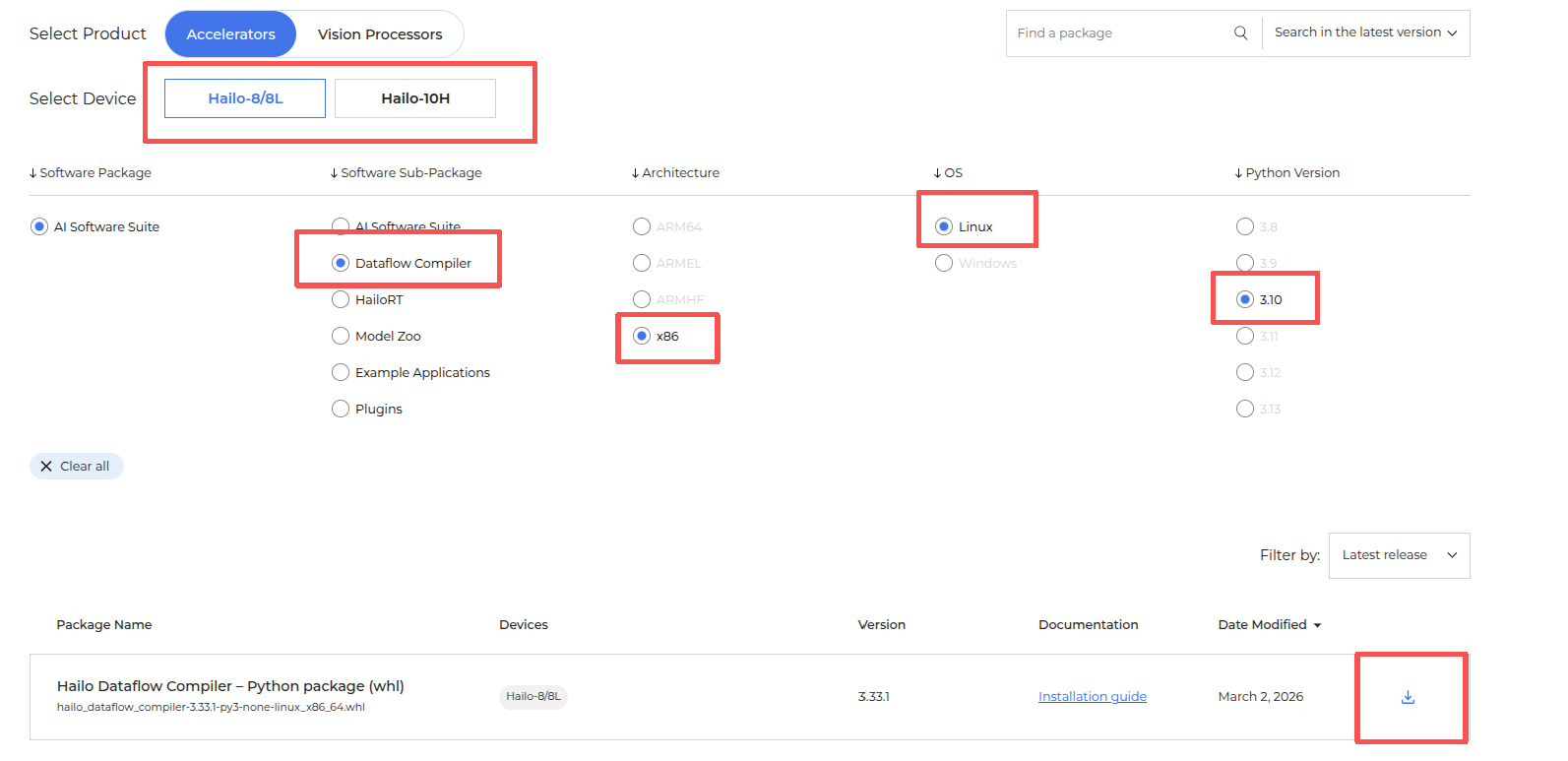
Task: Click Hailo Dataflow Compiler package title
Action: point(230,686)
